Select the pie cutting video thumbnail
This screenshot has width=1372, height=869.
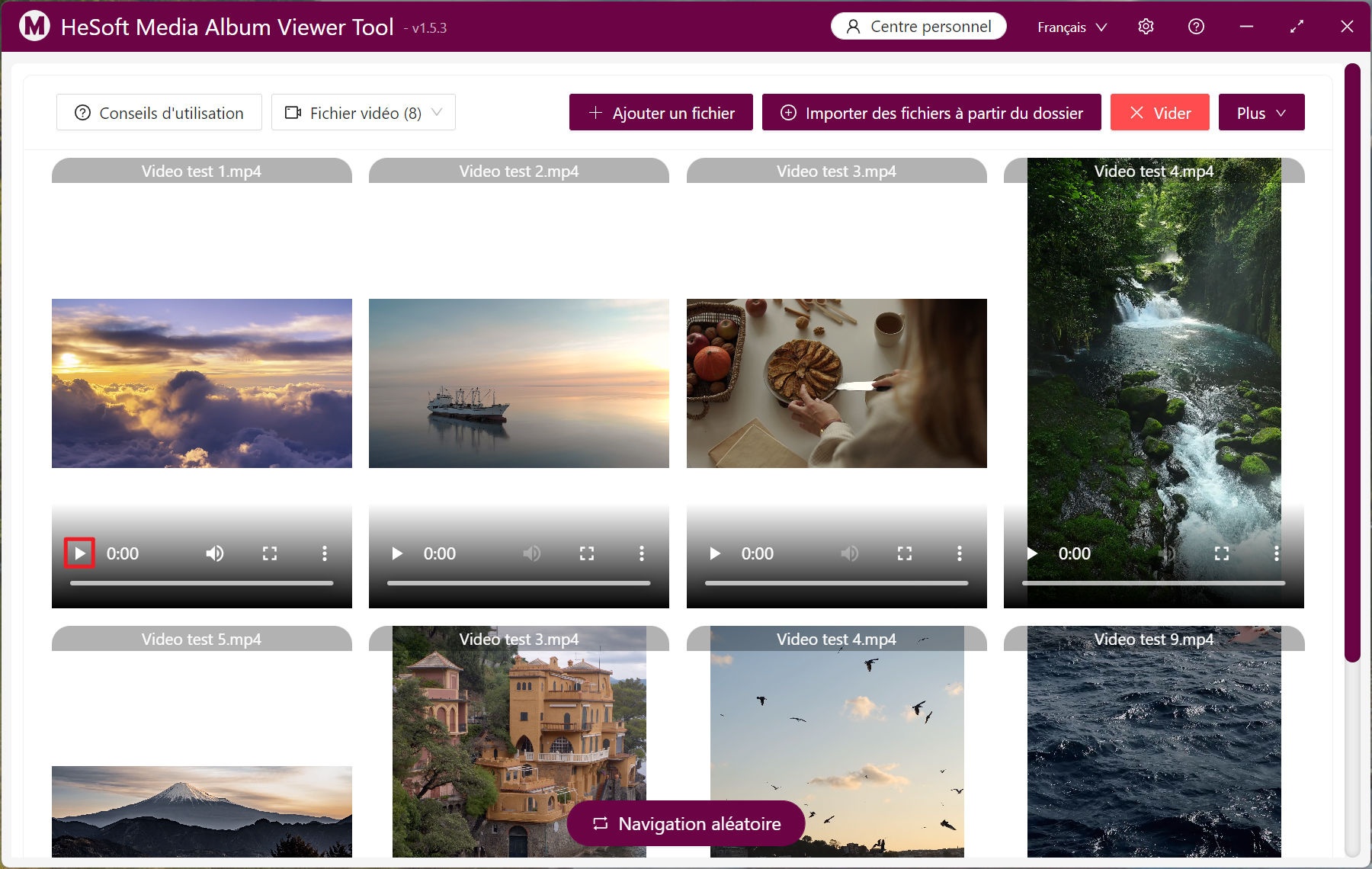coord(837,383)
